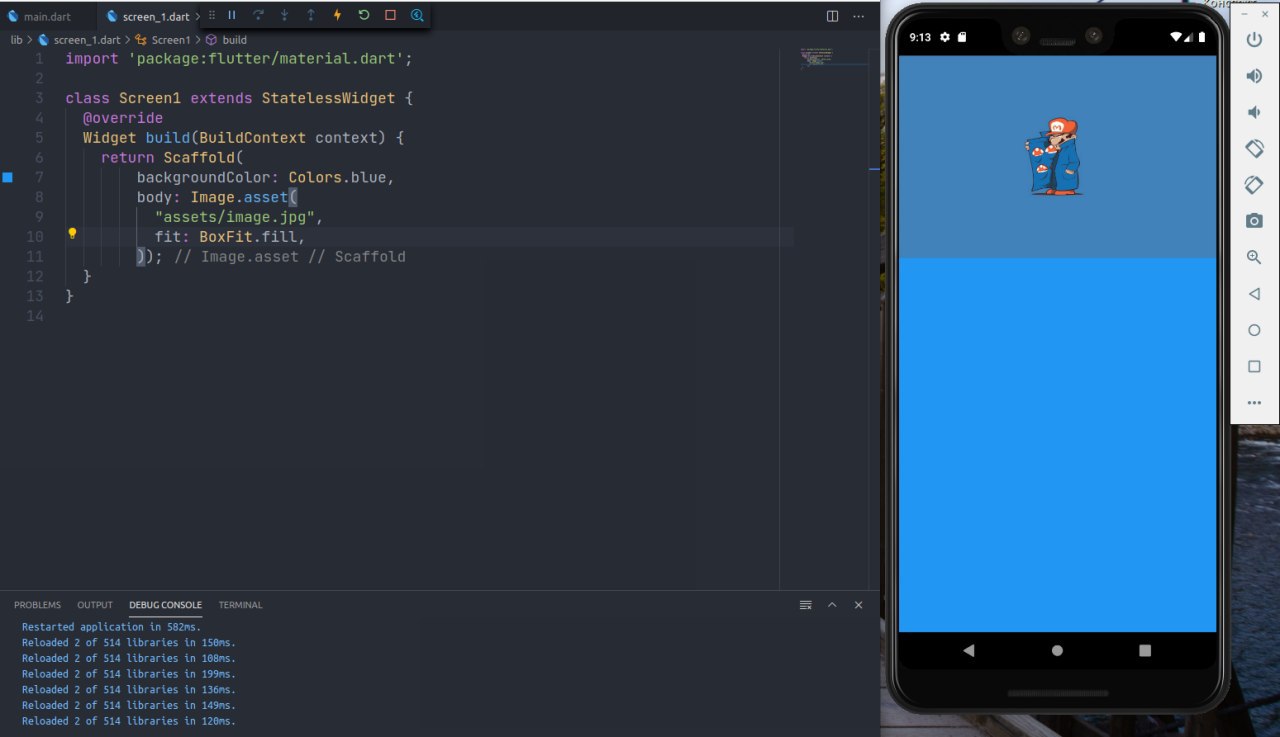Viewport: 1280px width, 737px height.
Task: Switch to the TERMINAL tab
Action: pos(240,605)
